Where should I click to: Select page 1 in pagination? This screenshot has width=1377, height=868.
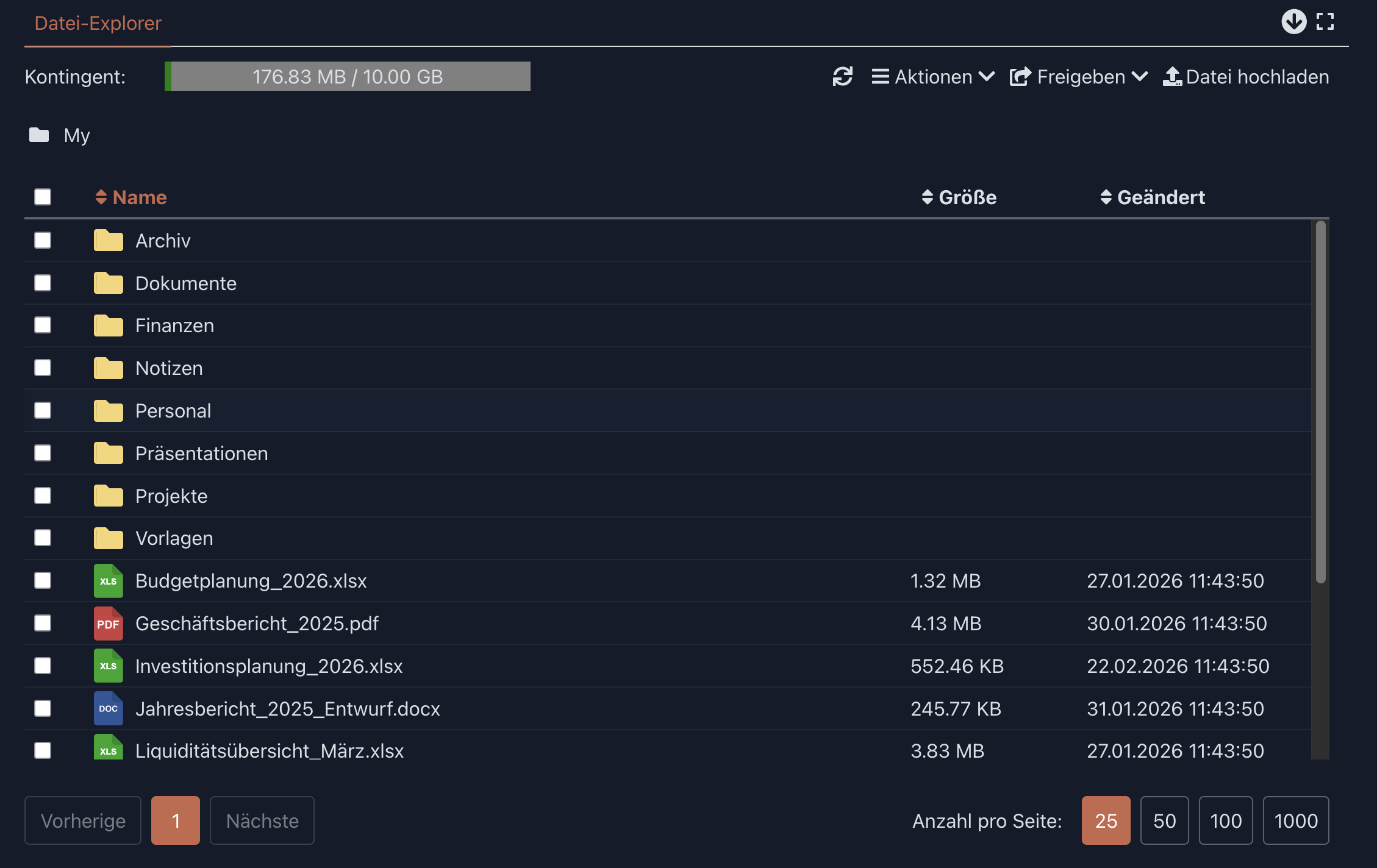(x=176, y=820)
